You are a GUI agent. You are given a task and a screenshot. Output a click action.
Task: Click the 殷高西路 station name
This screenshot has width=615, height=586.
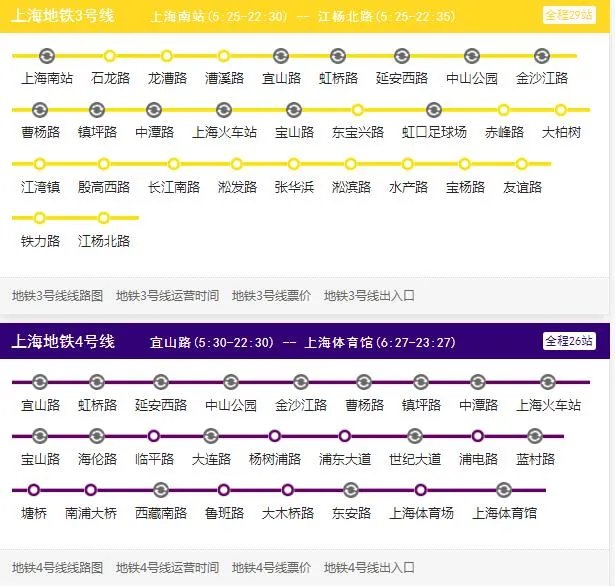pos(104,187)
